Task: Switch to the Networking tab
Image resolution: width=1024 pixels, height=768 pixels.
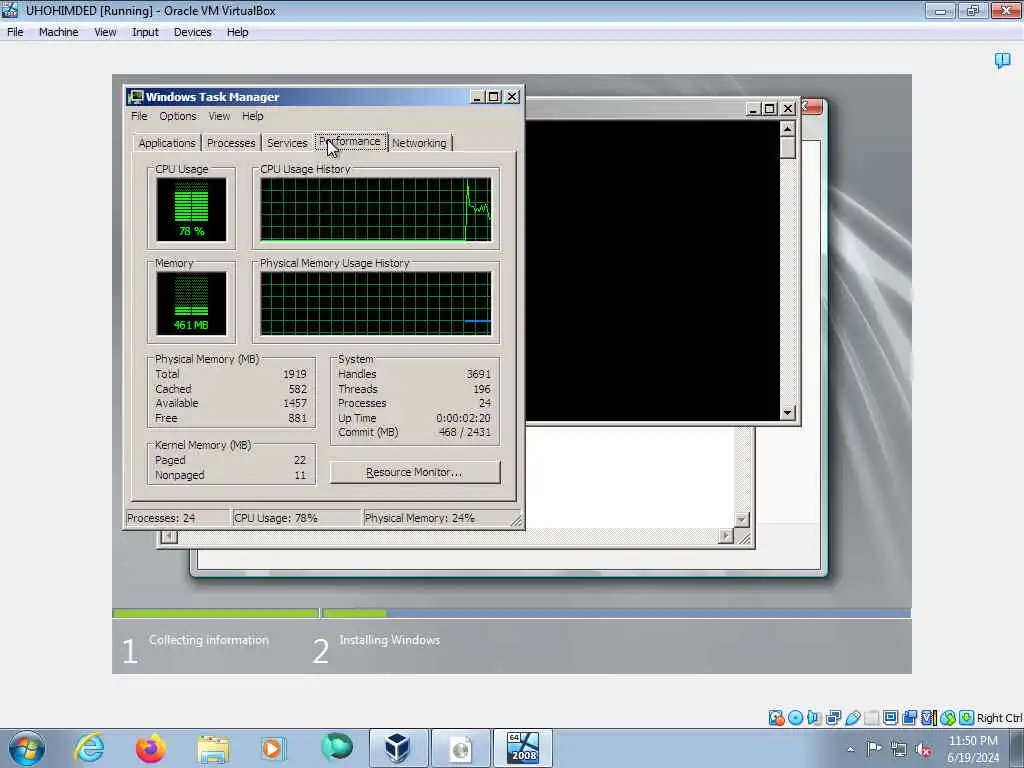Action: pos(419,143)
